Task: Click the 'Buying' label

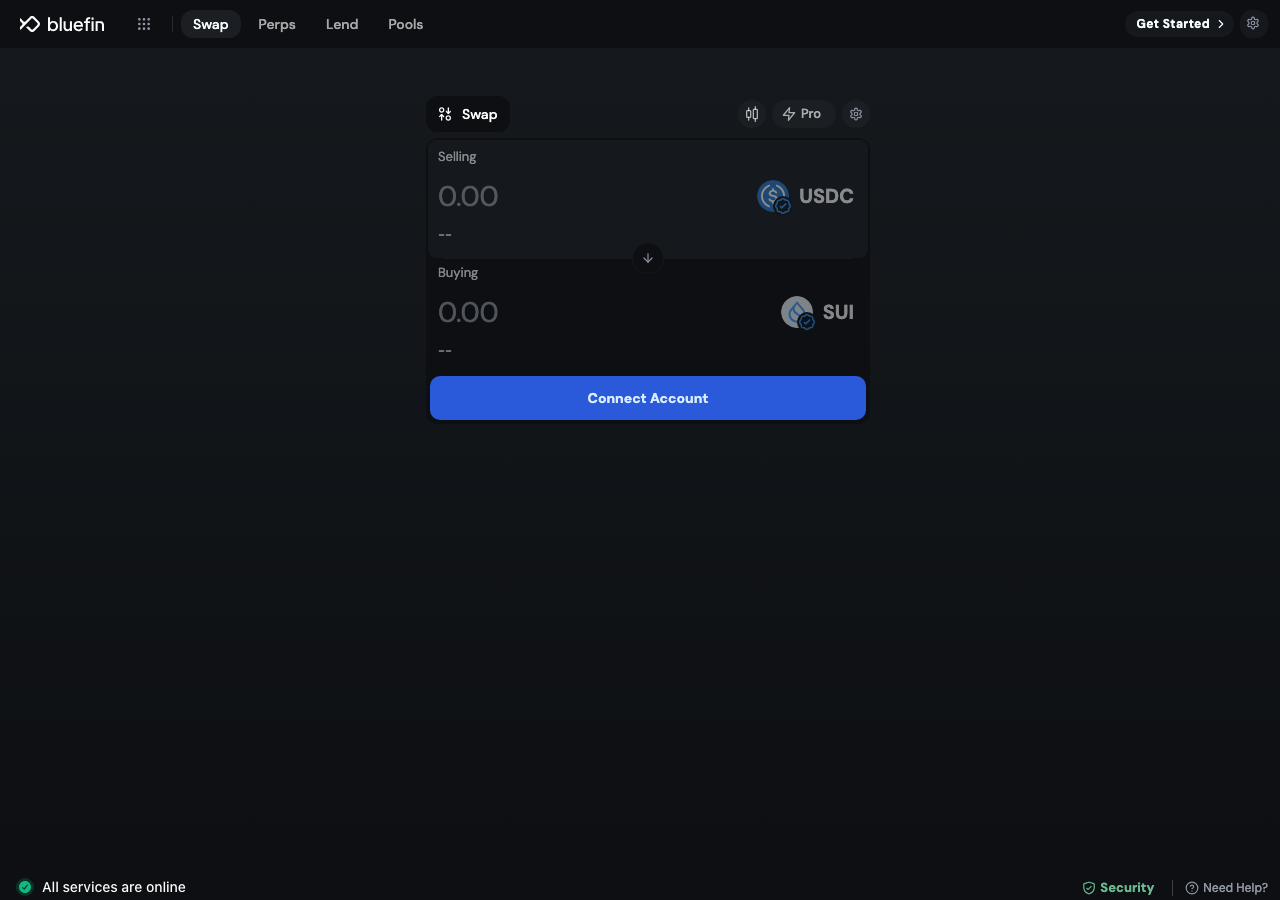Action: coord(458,273)
